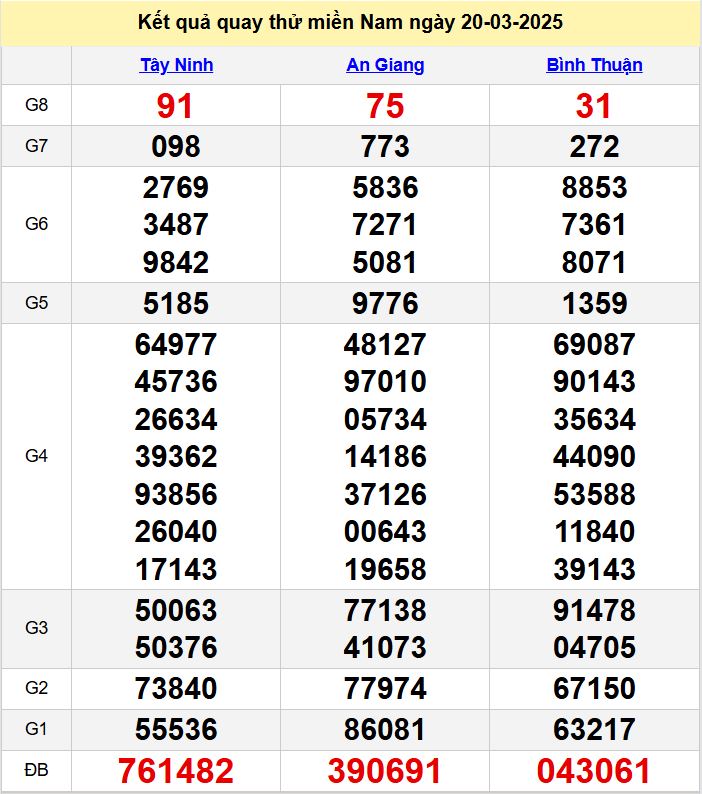Select G6 number 8071 under Bình Thuận

594,262
